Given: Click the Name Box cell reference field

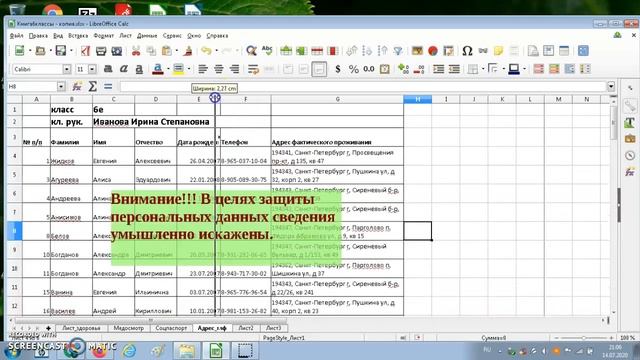Looking at the screenshot, I should pos(33,86).
